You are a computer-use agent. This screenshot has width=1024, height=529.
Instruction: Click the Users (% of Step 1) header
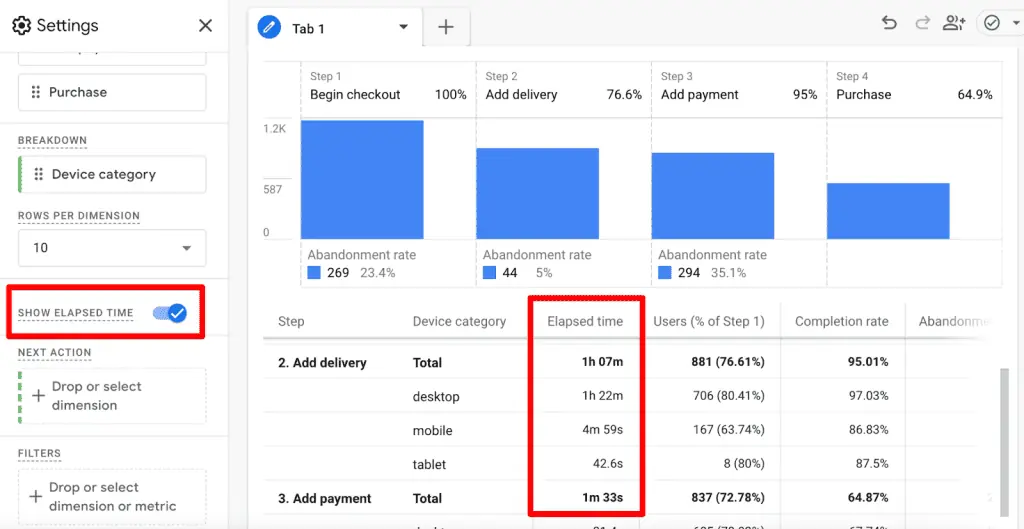[x=709, y=321]
